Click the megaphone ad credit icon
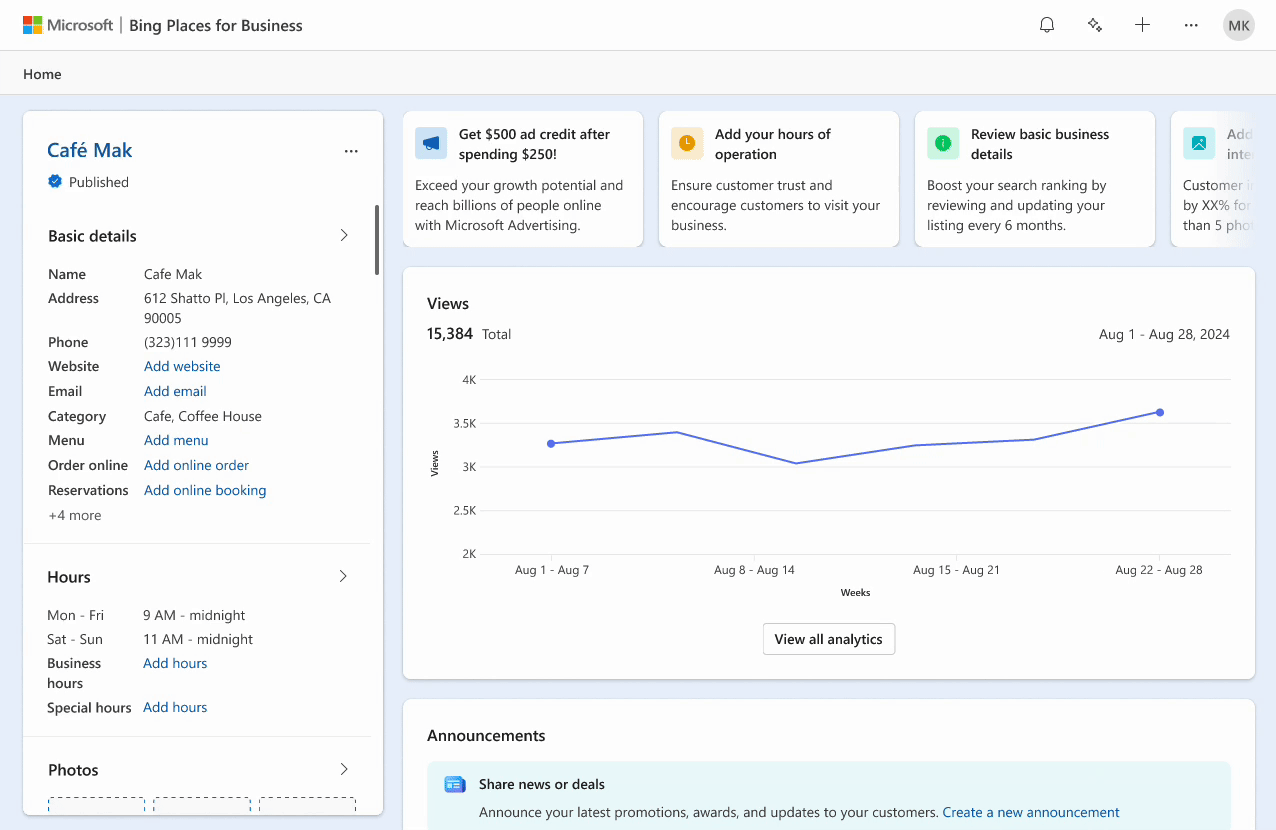This screenshot has height=830, width=1276. tap(431, 143)
